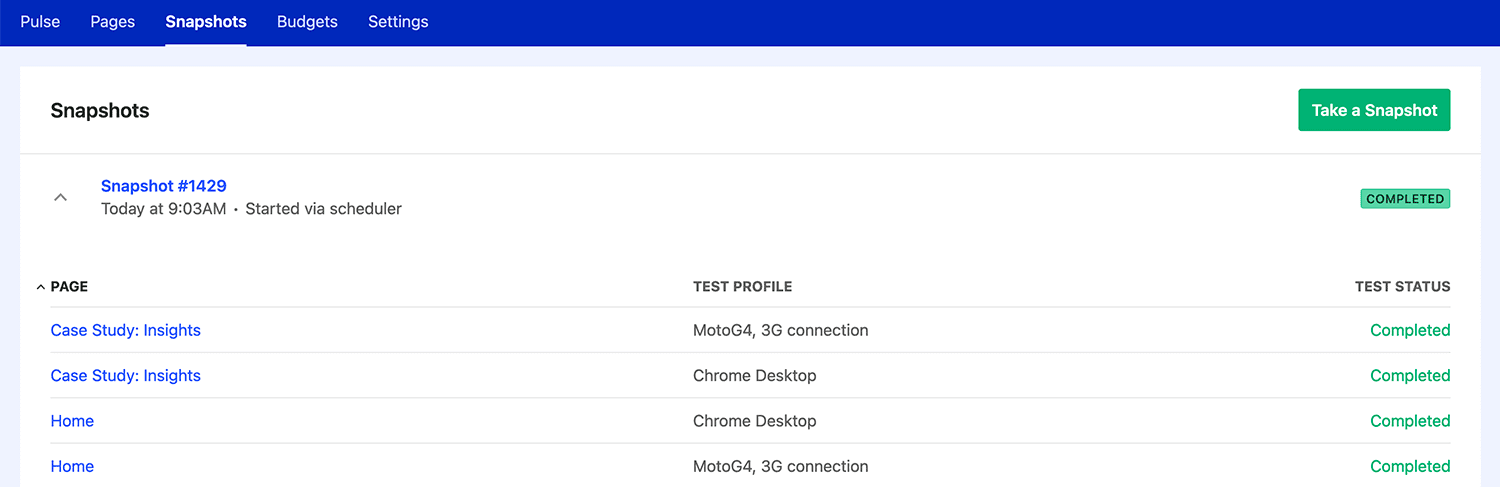Switch to the Pages tab

[x=112, y=22]
